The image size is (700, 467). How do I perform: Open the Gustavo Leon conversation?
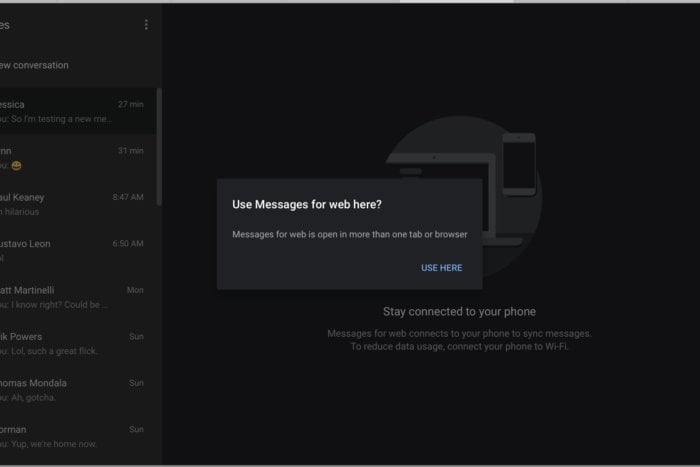coord(78,250)
